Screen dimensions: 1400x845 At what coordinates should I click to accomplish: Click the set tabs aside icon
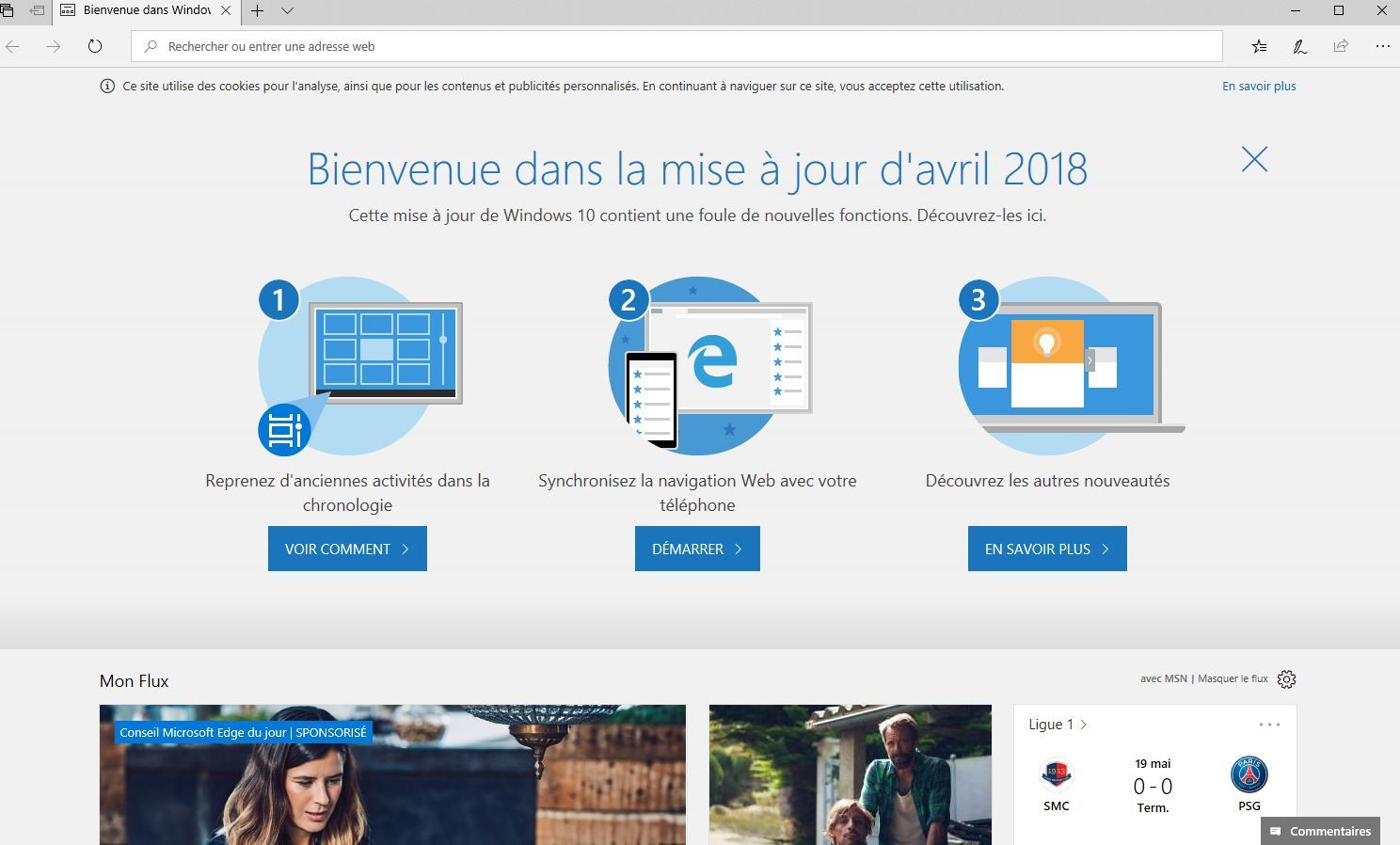coord(37,10)
